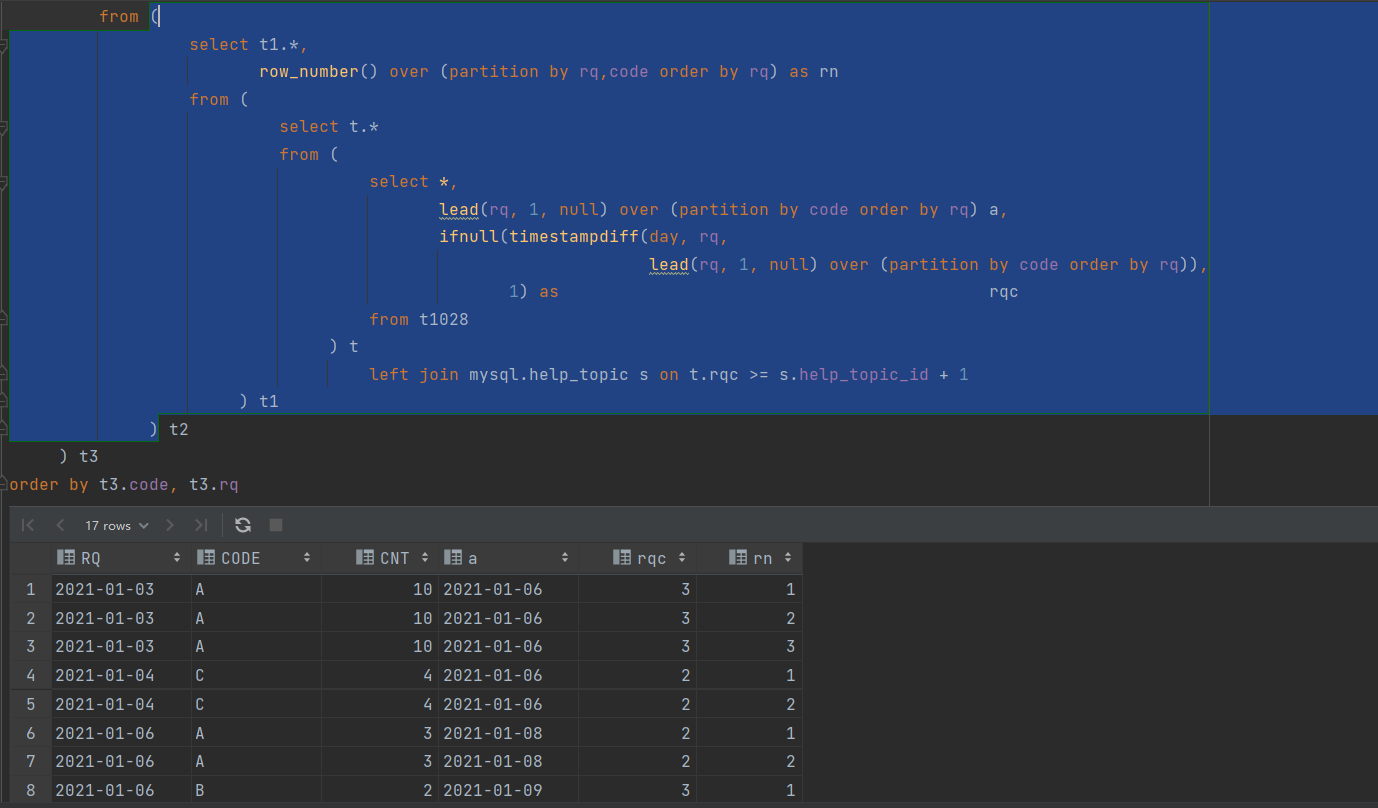Stop the running query
This screenshot has width=1378, height=808.
[x=276, y=525]
